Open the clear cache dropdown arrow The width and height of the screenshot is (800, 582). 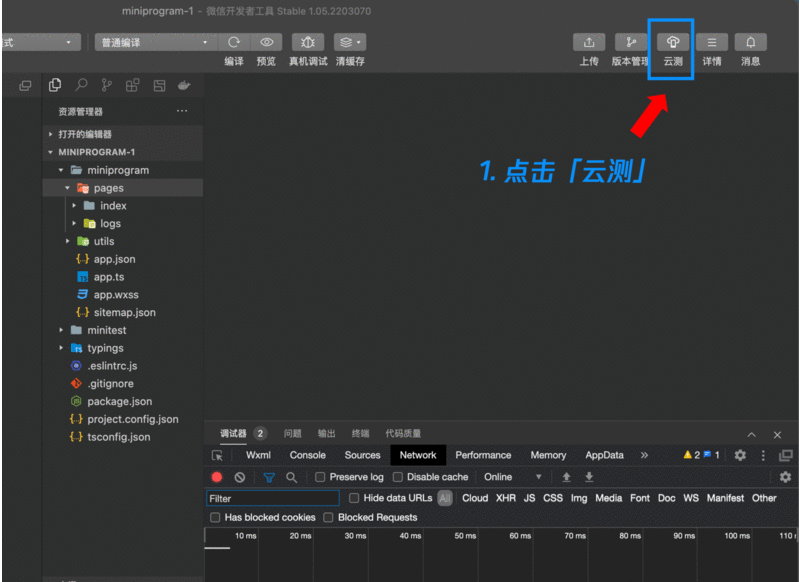click(359, 42)
